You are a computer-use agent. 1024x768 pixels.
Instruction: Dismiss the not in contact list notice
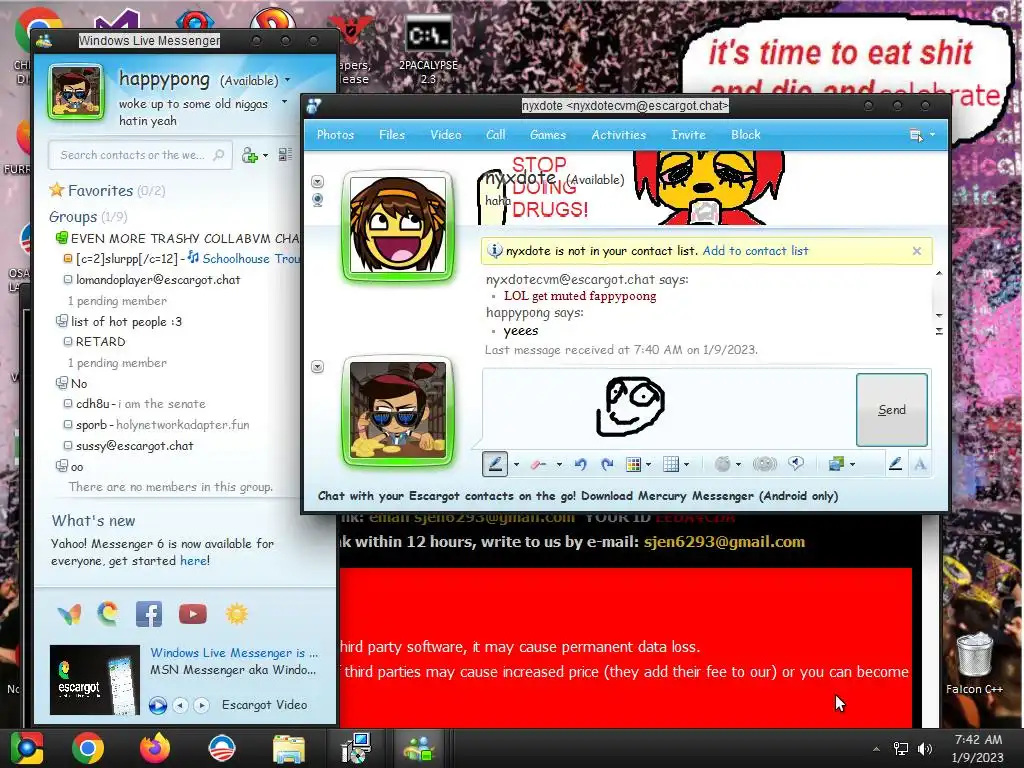click(917, 251)
